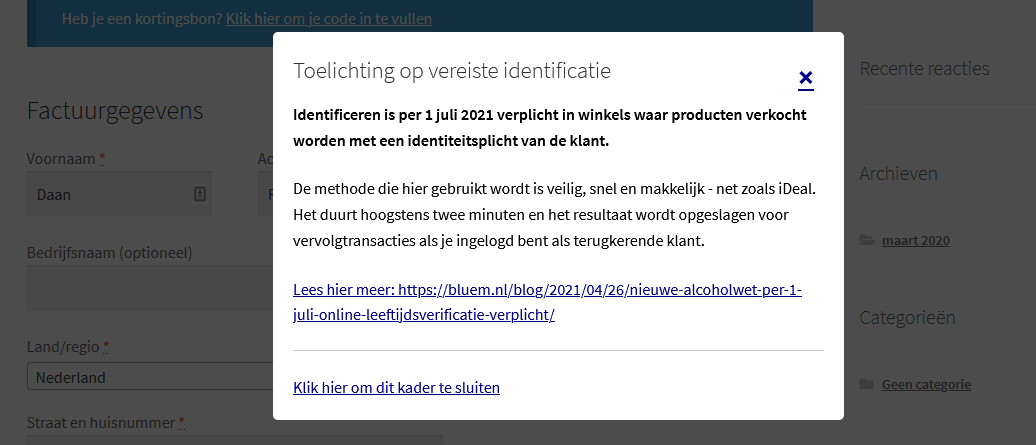The height and width of the screenshot is (445, 1036).
Task: Click the 'Land/regio' field label
Action: click(63, 348)
